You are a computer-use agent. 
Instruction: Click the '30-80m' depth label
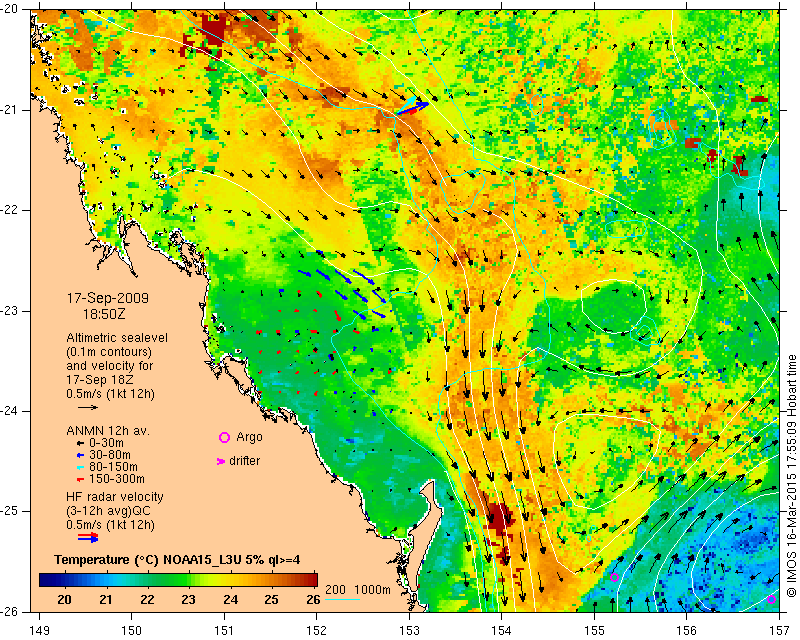coord(110,455)
